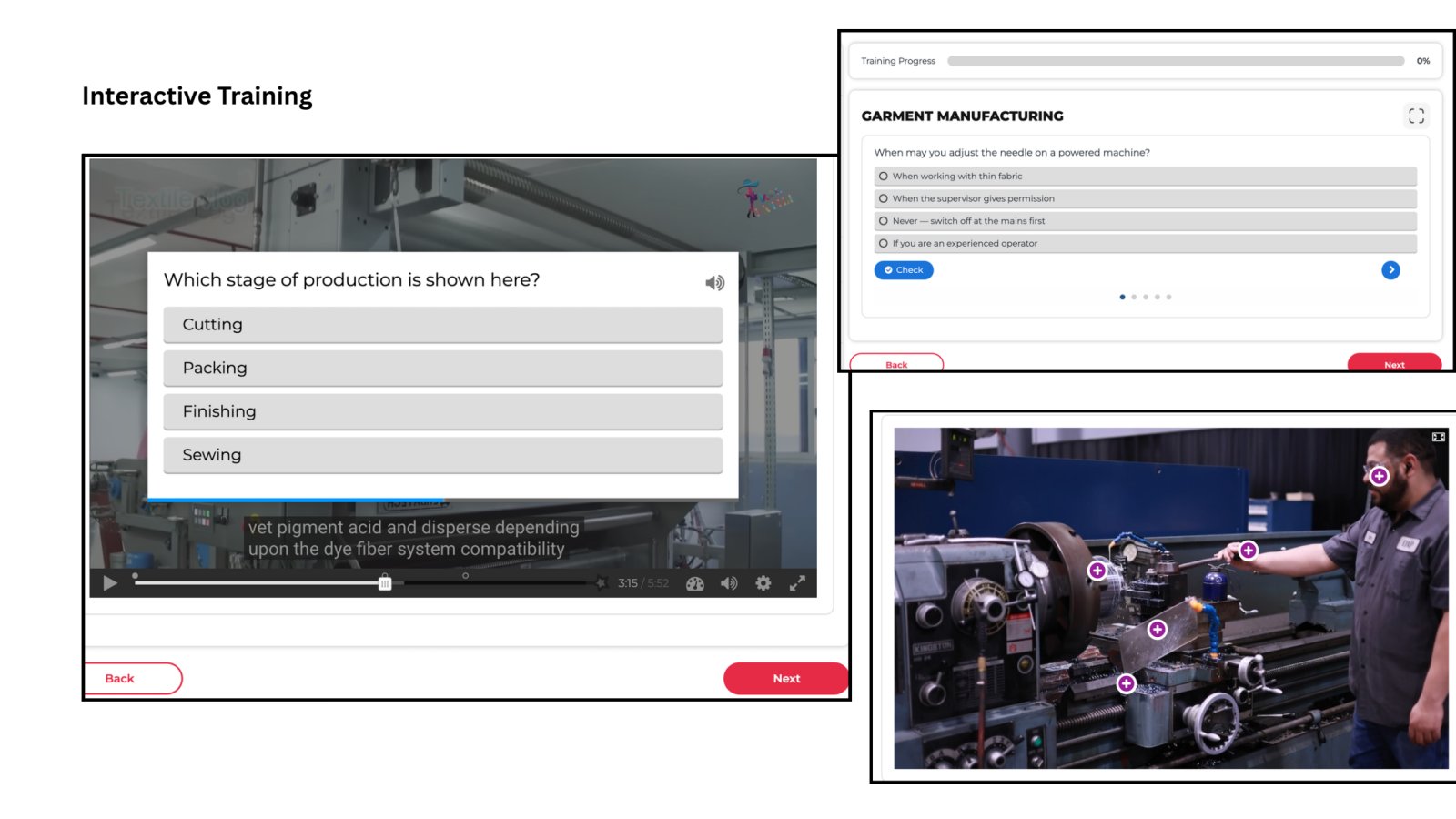Toggle fullscreen in the Garment Manufacturing panel

[x=1416, y=116]
